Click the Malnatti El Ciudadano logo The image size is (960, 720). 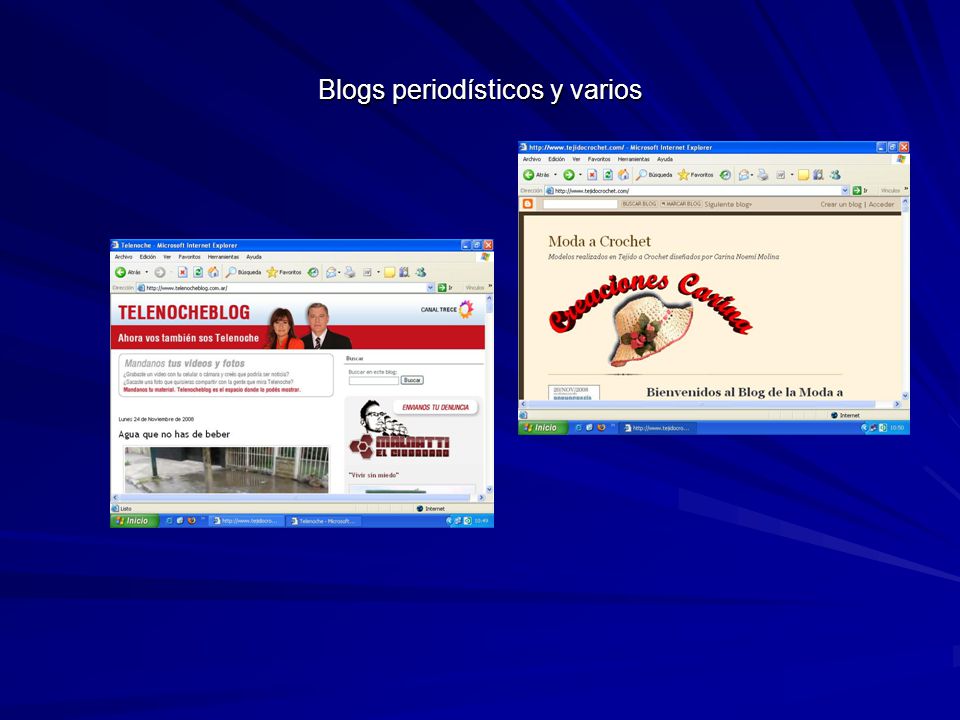(x=399, y=430)
